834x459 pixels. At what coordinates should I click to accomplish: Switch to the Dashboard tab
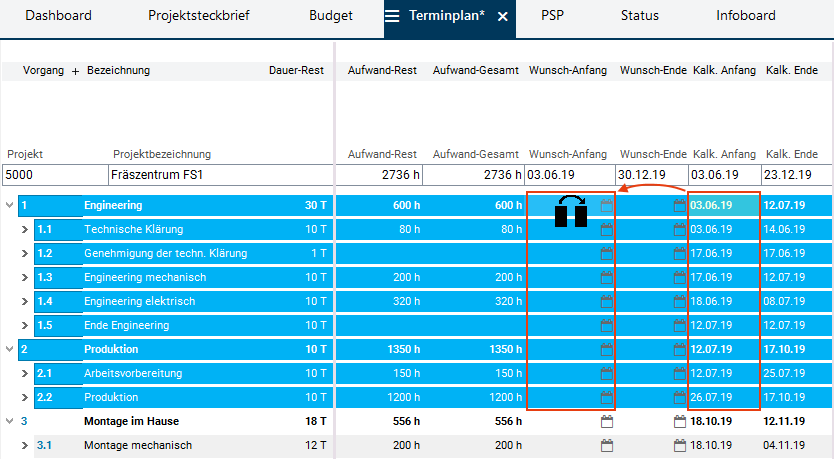58,16
